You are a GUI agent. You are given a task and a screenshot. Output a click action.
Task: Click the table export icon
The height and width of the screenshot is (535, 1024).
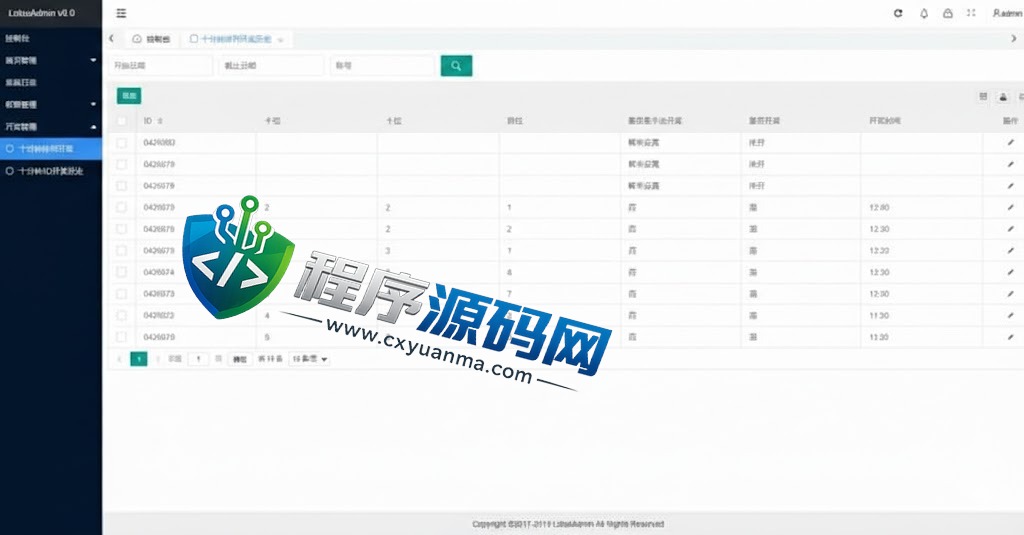pos(1003,97)
